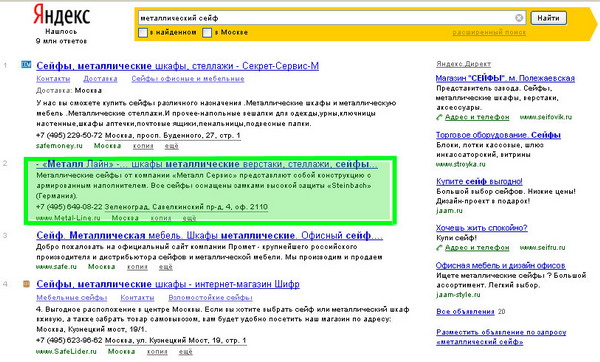600x362 pixels.
Task: Open the Доставка sitelink
Action: click(x=100, y=79)
